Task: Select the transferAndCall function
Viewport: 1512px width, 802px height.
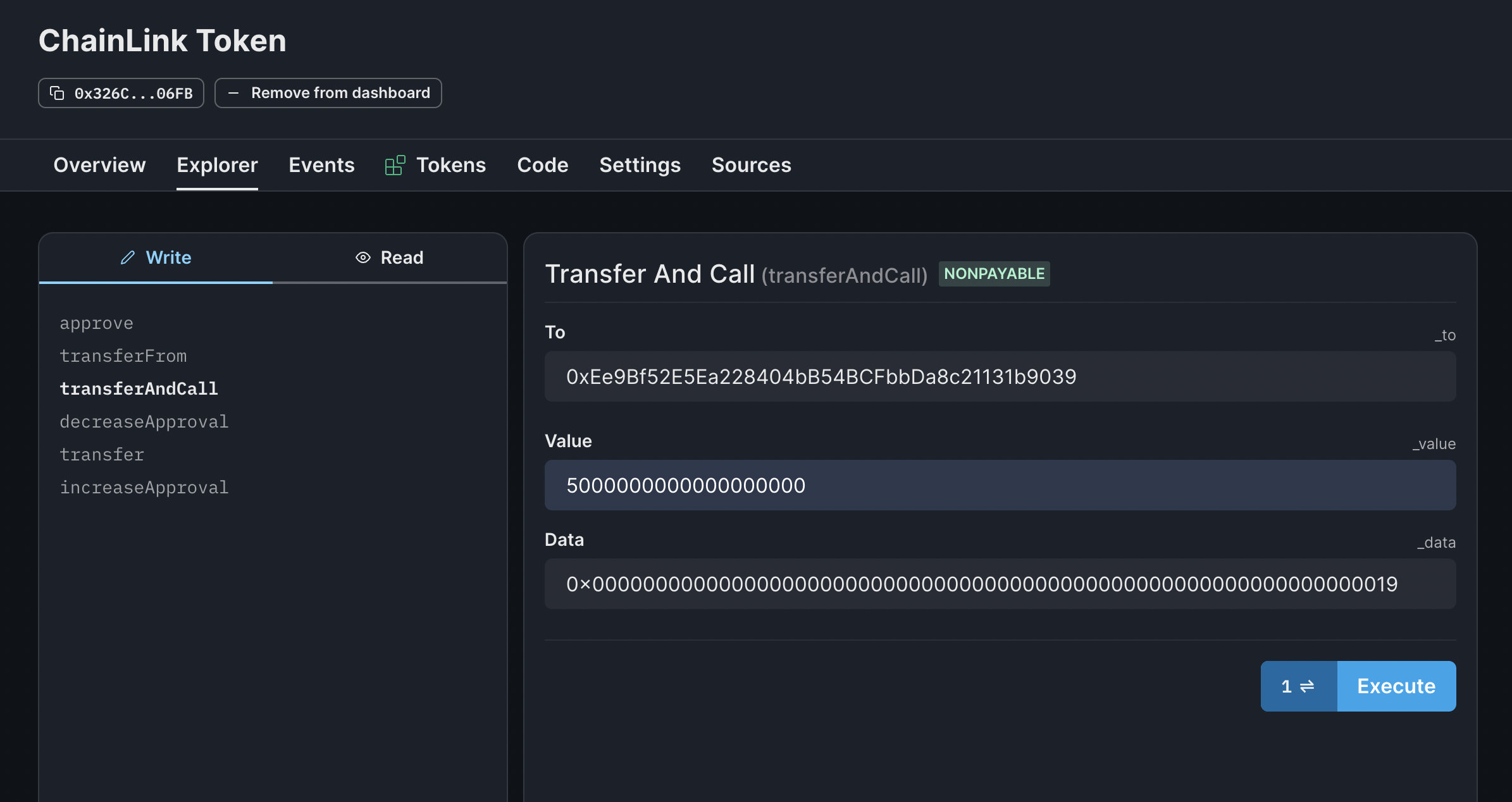Action: tap(139, 388)
